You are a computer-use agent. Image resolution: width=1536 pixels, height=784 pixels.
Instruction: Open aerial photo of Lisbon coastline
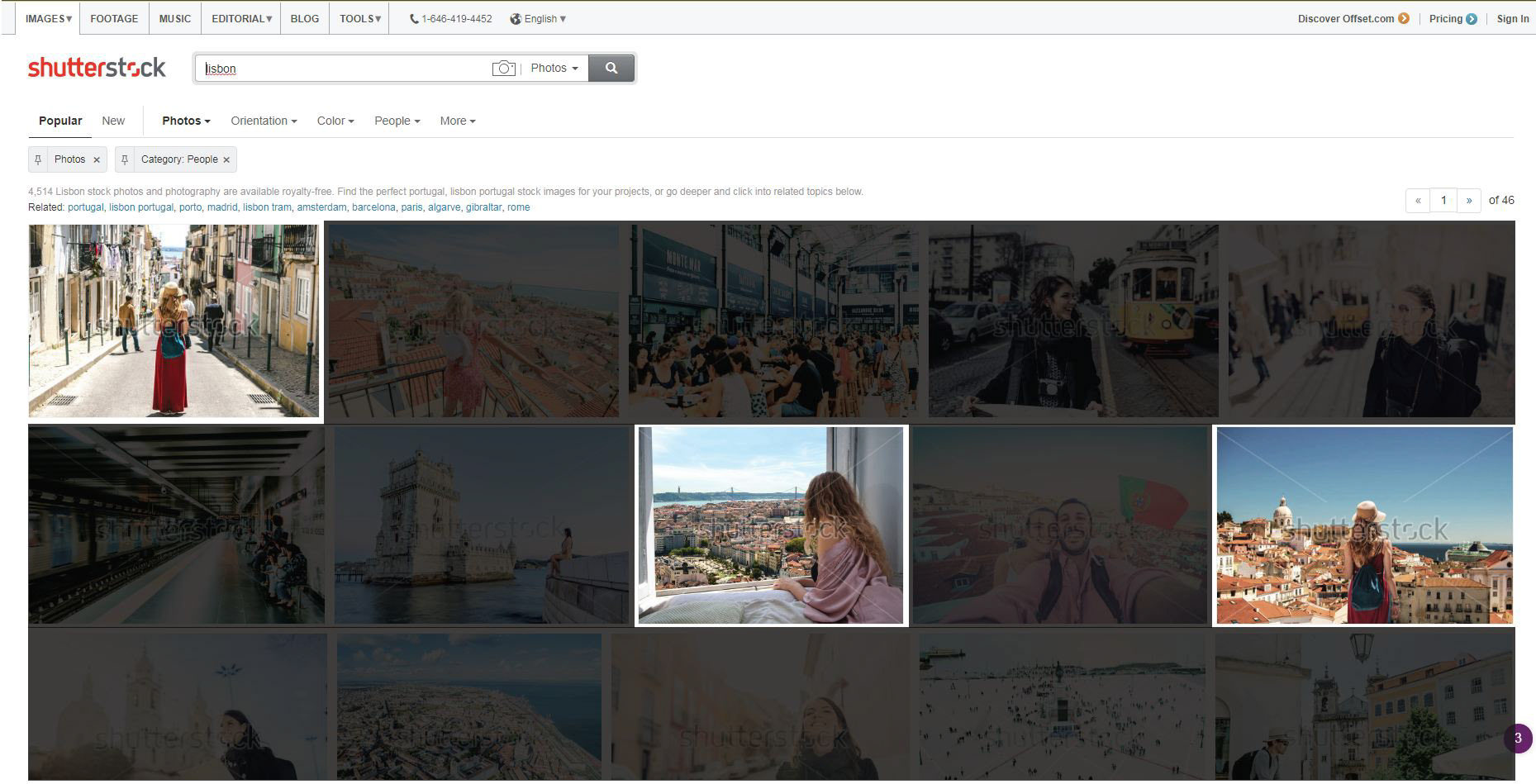pyautogui.click(x=469, y=707)
